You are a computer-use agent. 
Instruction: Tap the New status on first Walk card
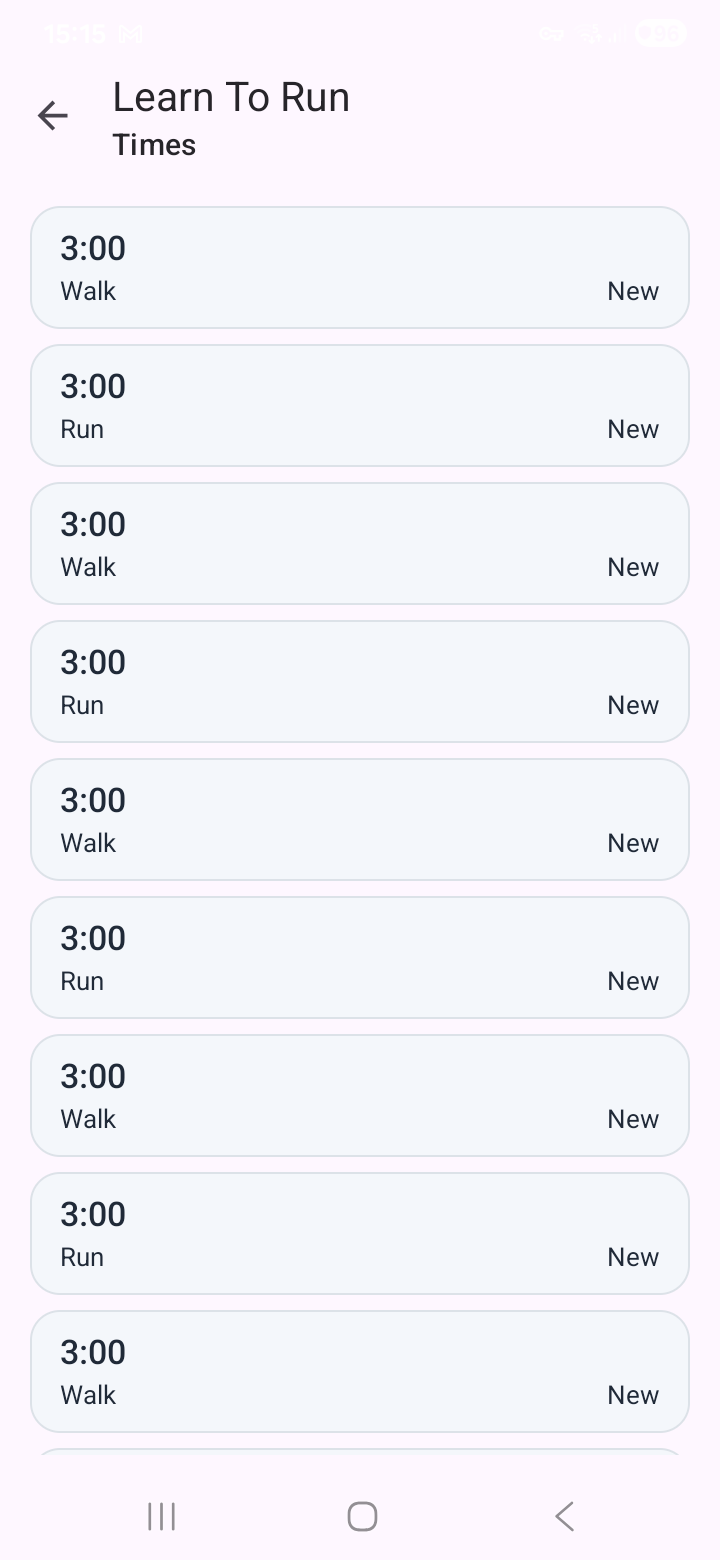(633, 291)
